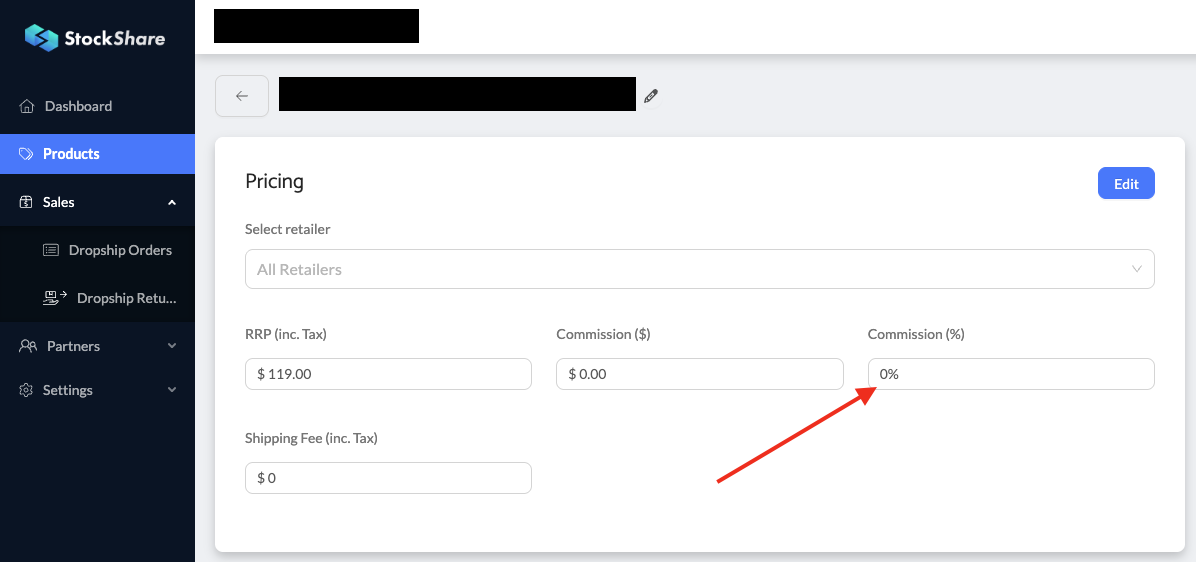The width and height of the screenshot is (1196, 562).
Task: Collapse the Sales menu chevron
Action: tap(172, 202)
